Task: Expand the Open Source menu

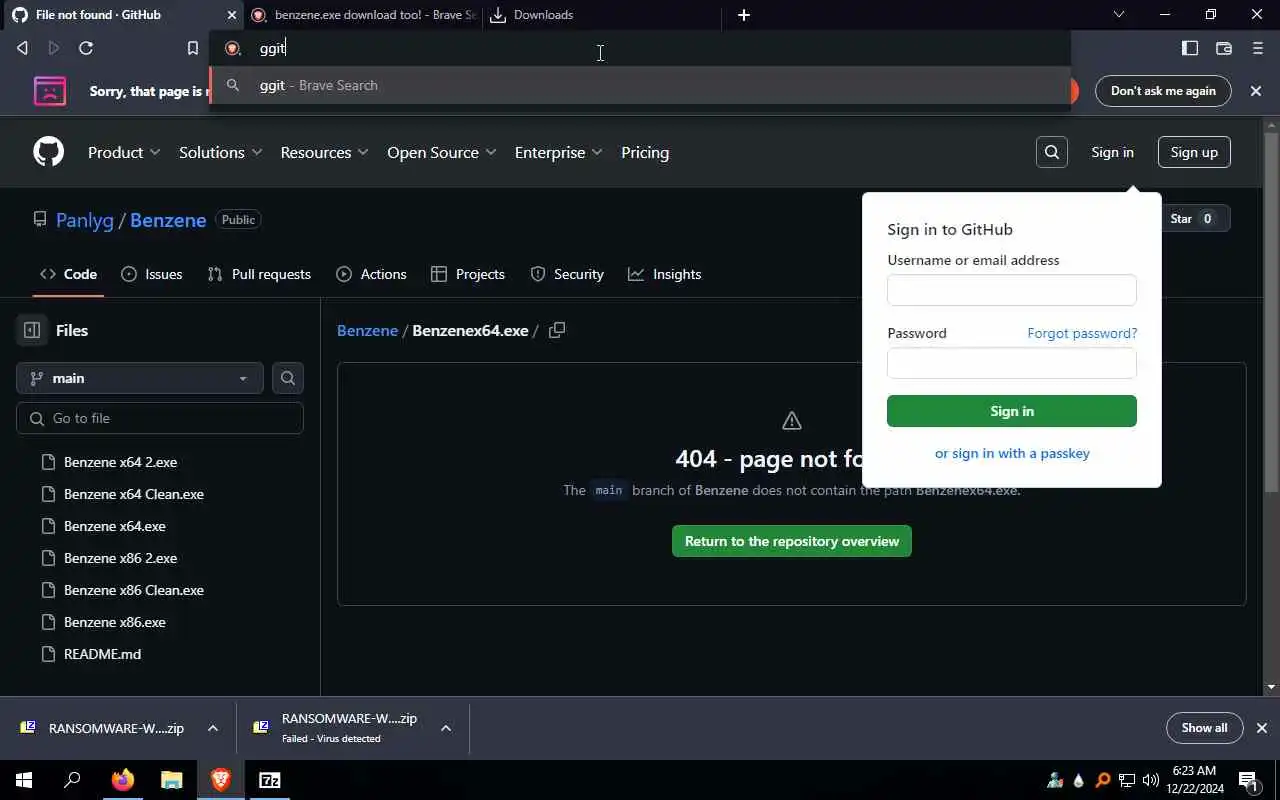Action: click(x=441, y=152)
